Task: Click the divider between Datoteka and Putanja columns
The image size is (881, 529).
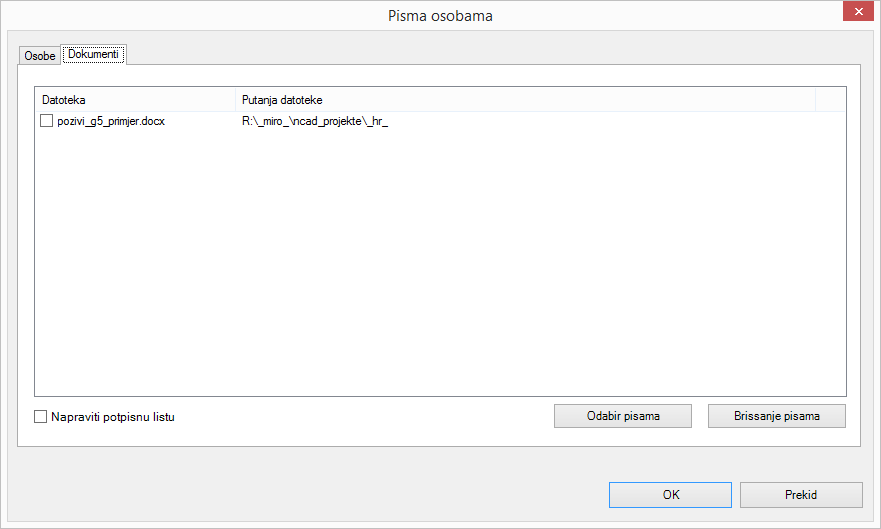Action: tap(235, 100)
